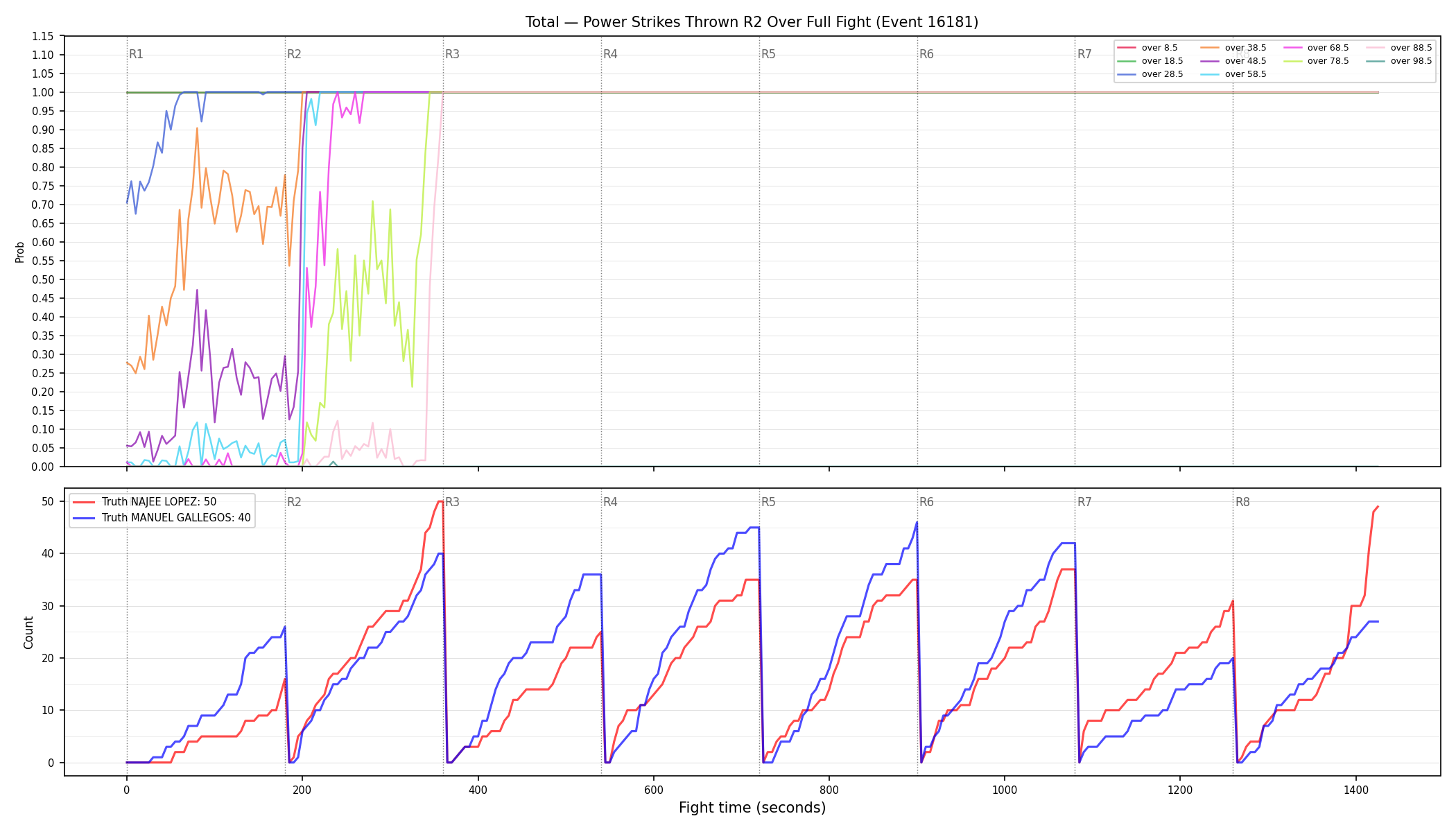Click the 40 tick on Count axis
The image size is (1456, 832).
[x=48, y=553]
